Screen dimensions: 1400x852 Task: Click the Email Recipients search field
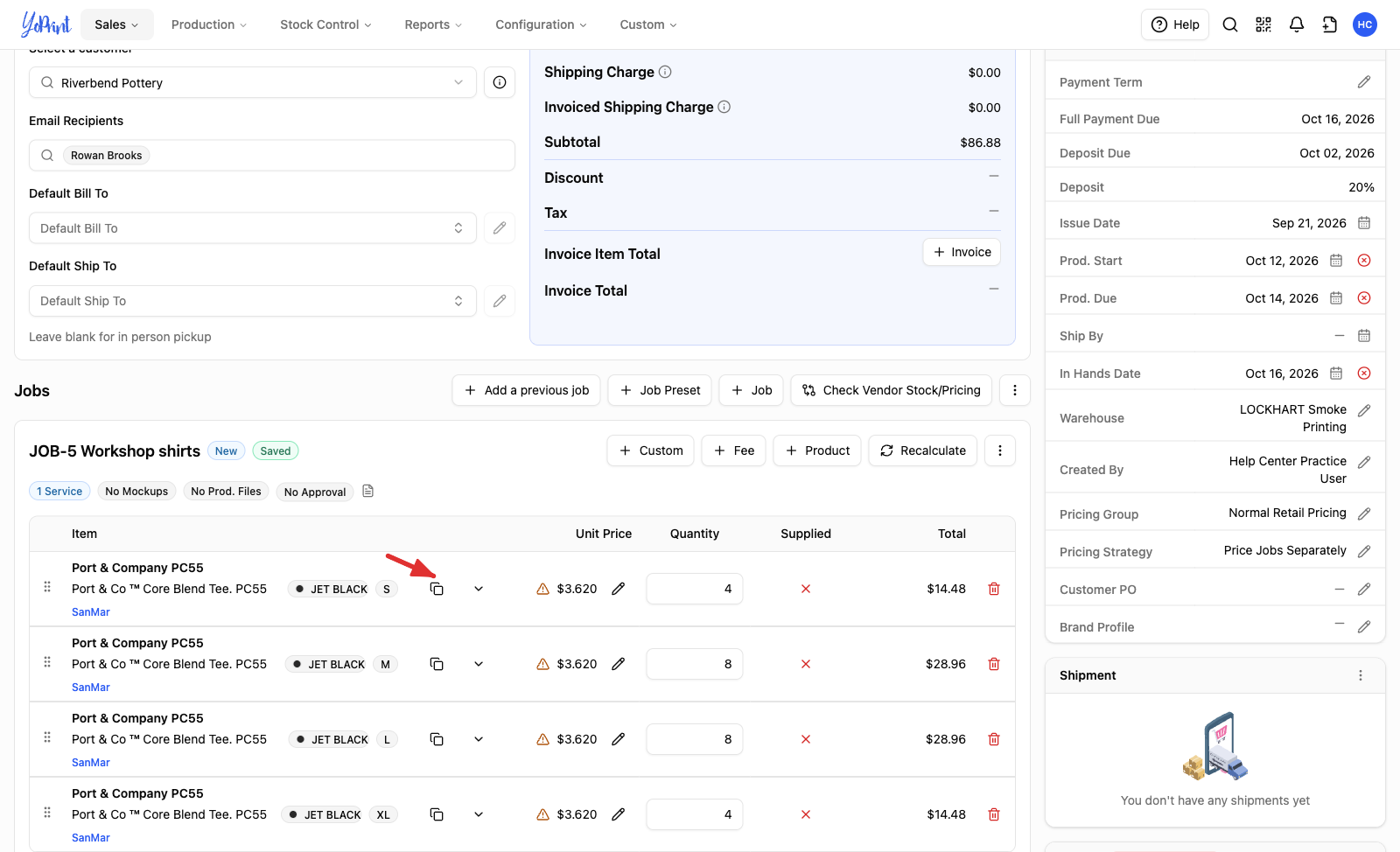pos(272,156)
